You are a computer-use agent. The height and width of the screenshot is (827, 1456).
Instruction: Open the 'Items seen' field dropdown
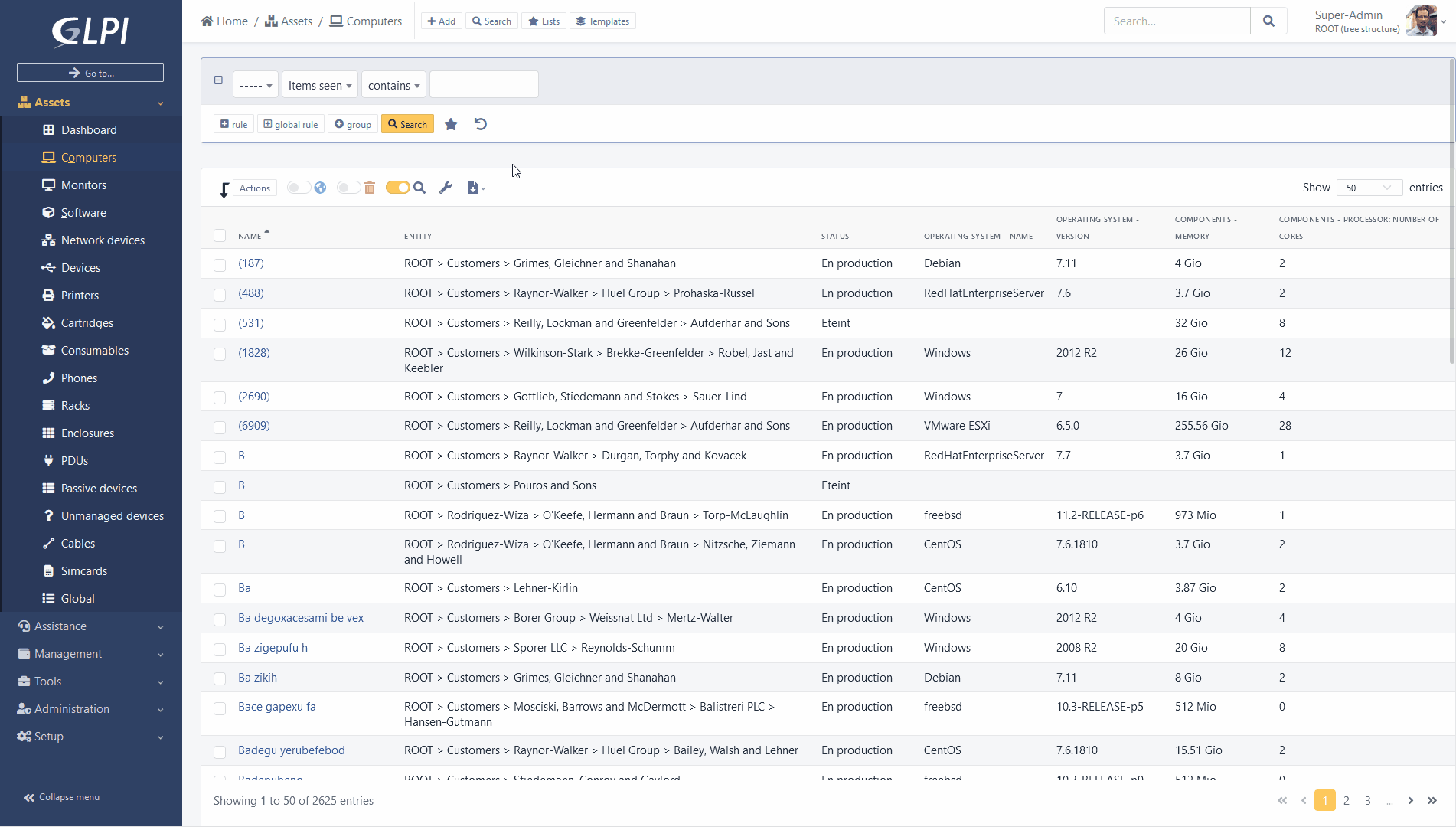319,85
